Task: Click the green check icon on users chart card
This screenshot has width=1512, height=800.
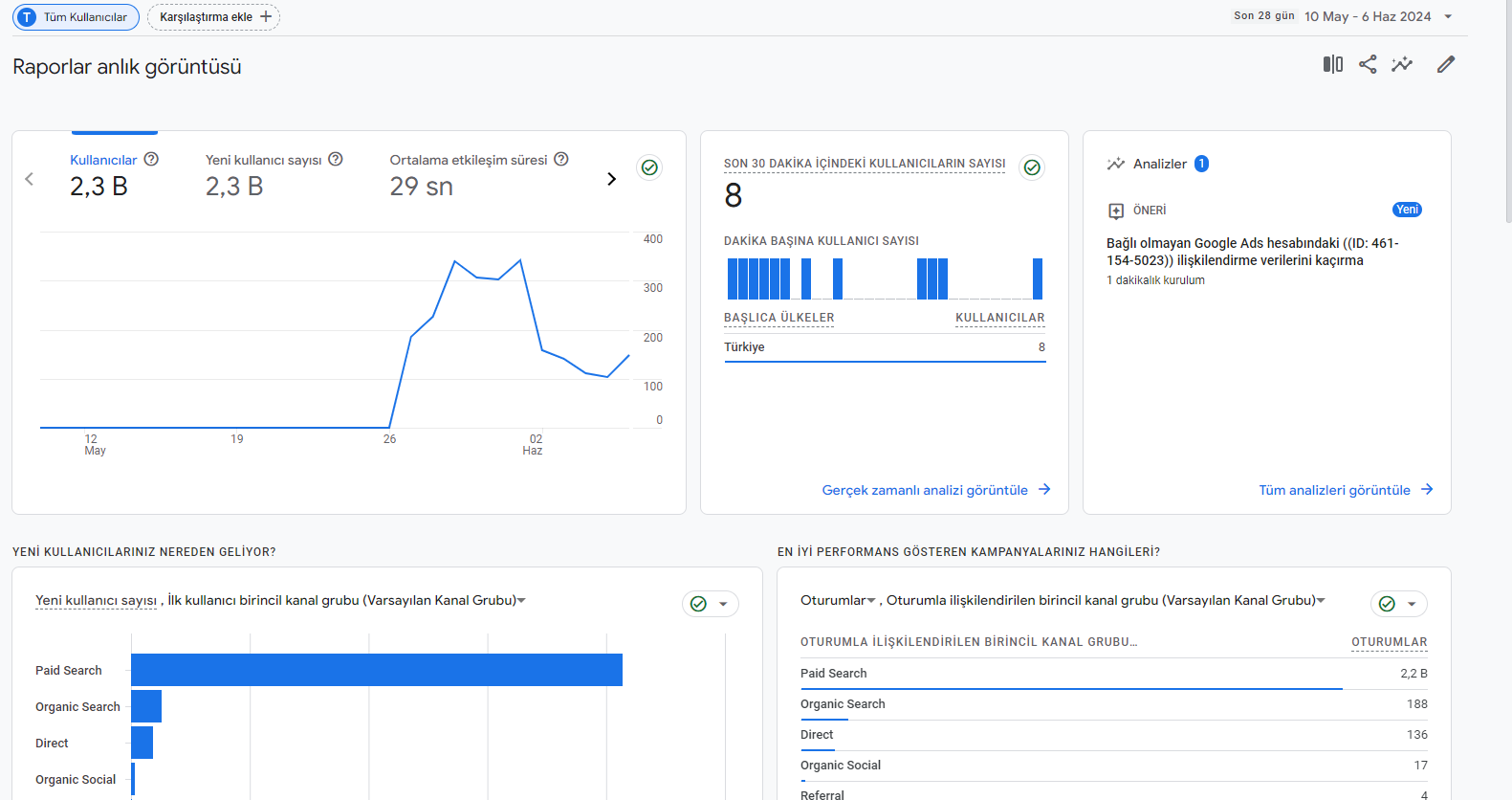Action: coord(649,167)
